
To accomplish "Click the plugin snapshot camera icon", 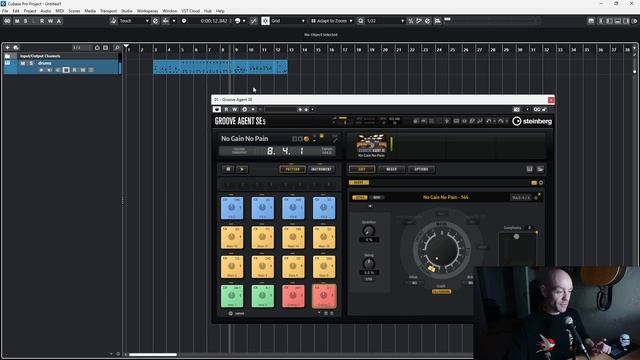I will point(516,109).
